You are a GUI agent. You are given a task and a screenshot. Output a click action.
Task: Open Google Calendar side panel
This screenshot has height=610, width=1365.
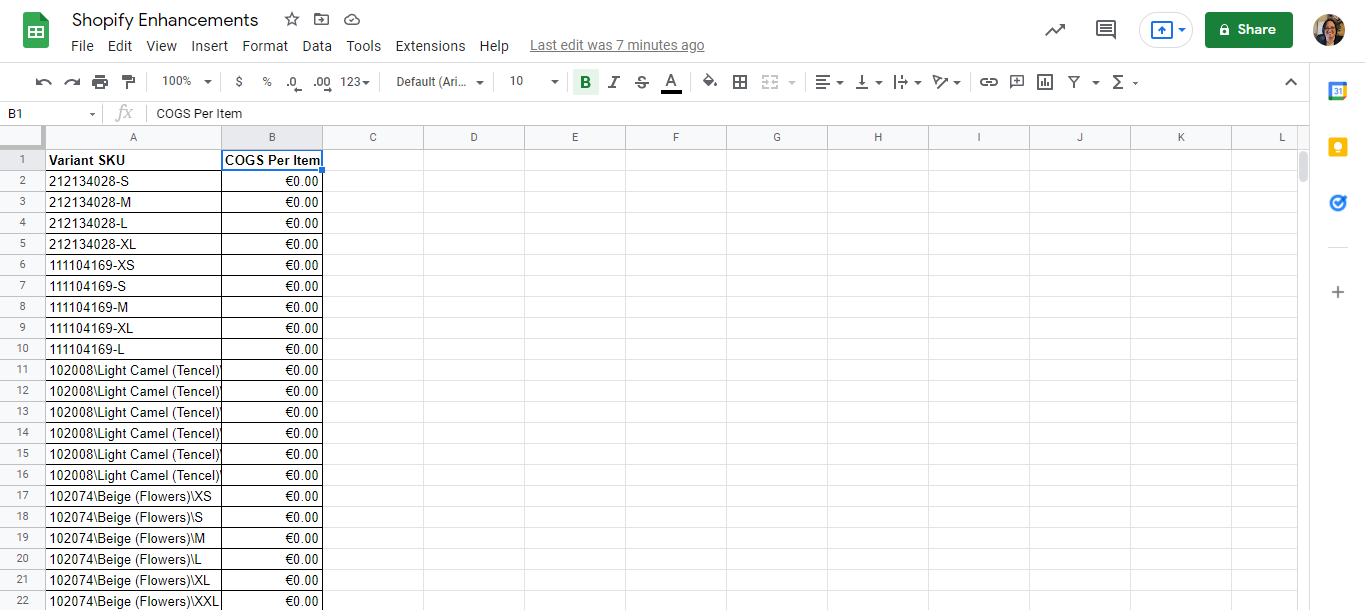1338,91
